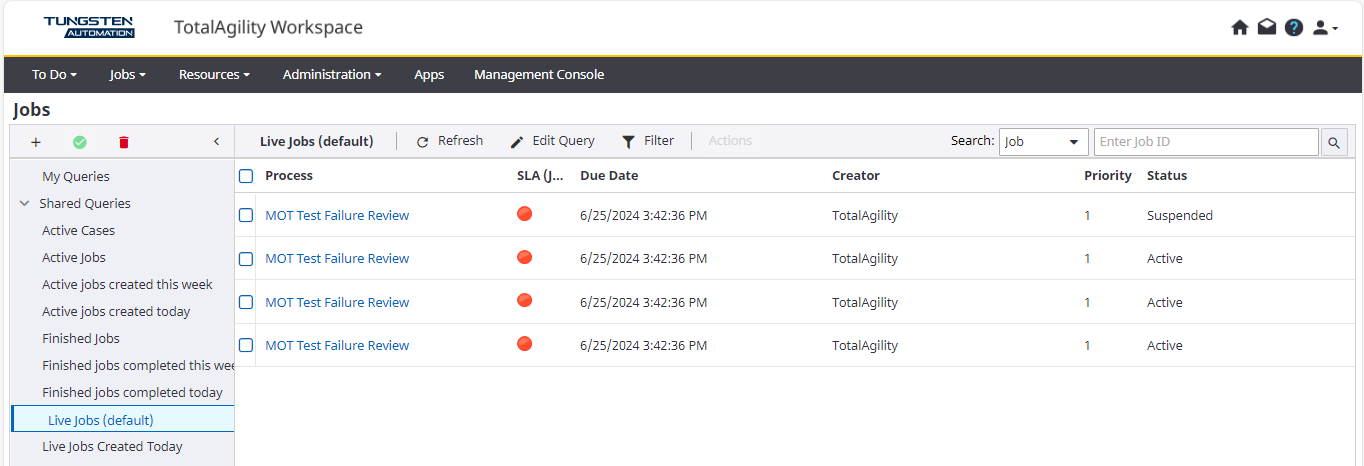The width and height of the screenshot is (1364, 466).
Task: Open the To Do menu
Action: click(x=54, y=74)
